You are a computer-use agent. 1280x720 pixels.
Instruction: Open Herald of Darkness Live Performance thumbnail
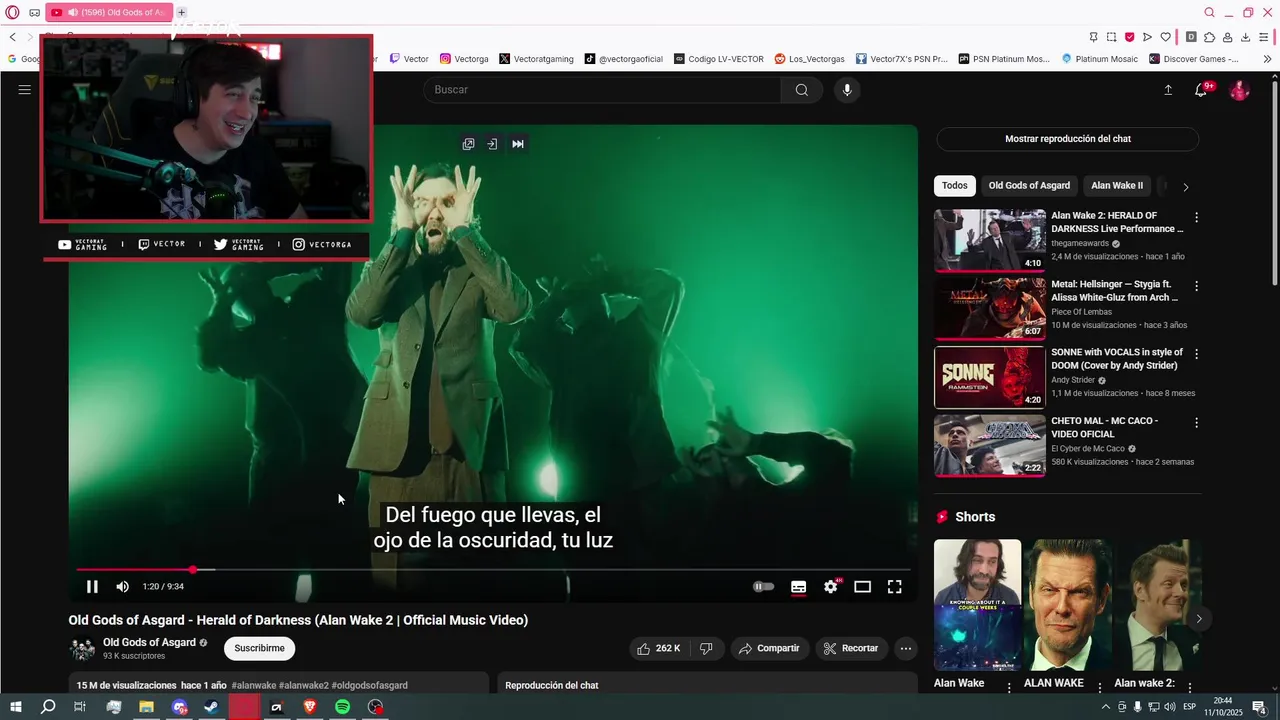[989, 240]
